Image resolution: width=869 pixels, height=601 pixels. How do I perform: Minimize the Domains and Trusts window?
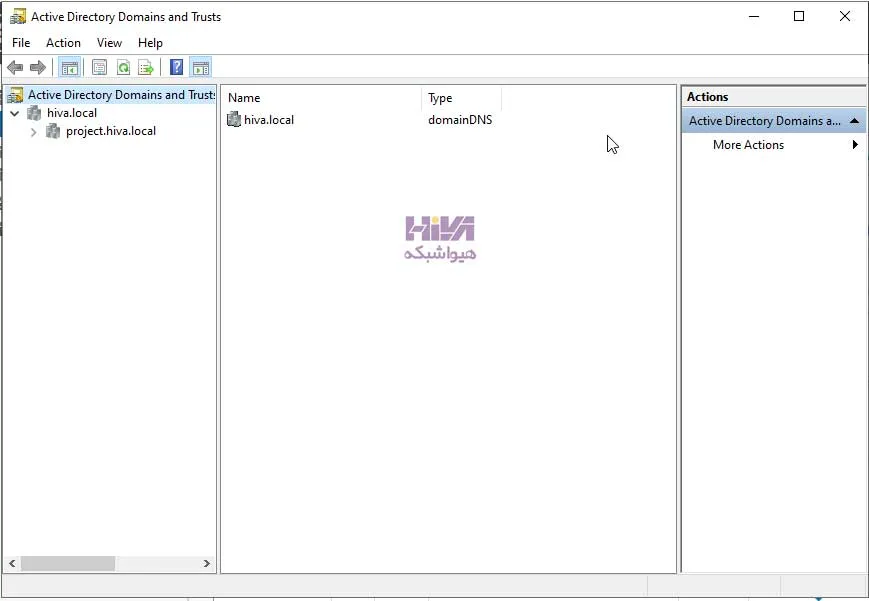coord(754,17)
